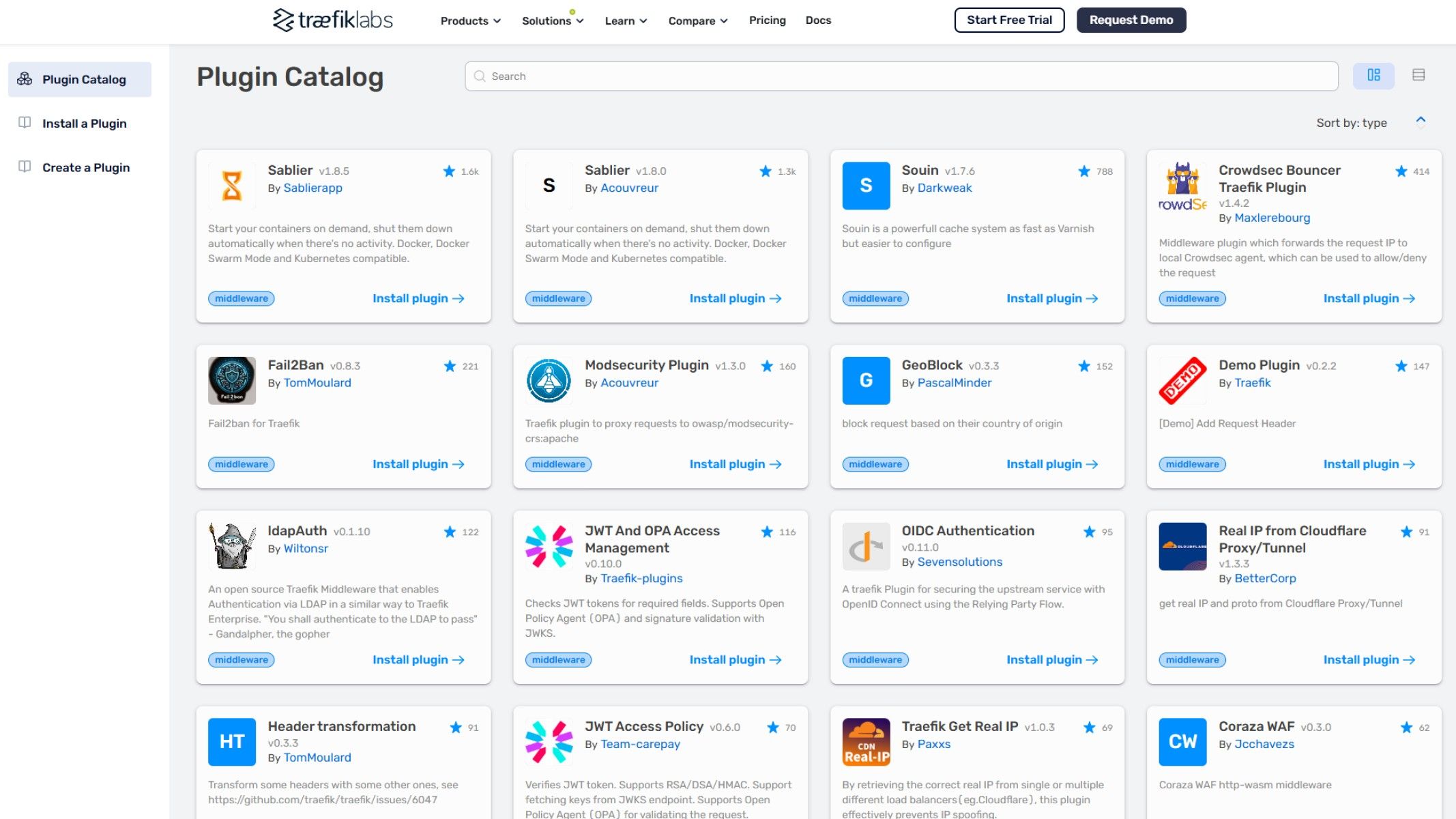This screenshot has height=819, width=1456.
Task: Install plugin for GeoBlock
Action: [1052, 464]
